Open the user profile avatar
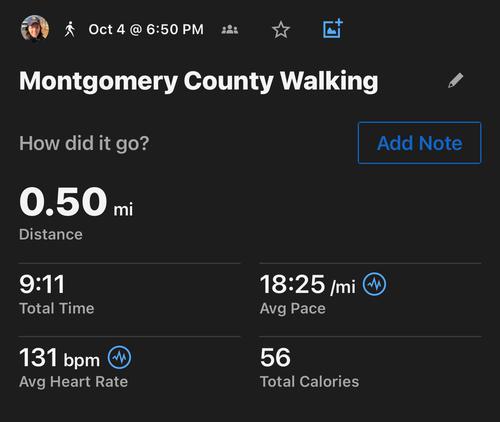 tap(35, 29)
